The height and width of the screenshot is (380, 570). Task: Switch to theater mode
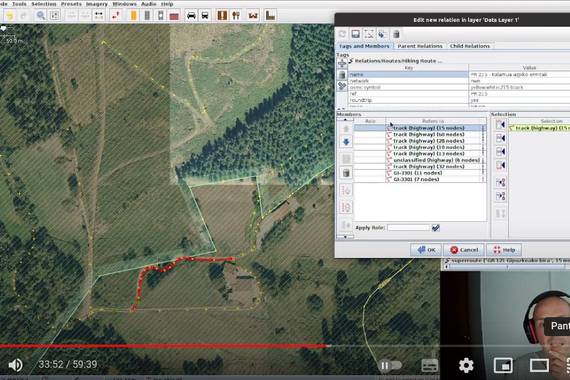tap(539, 365)
